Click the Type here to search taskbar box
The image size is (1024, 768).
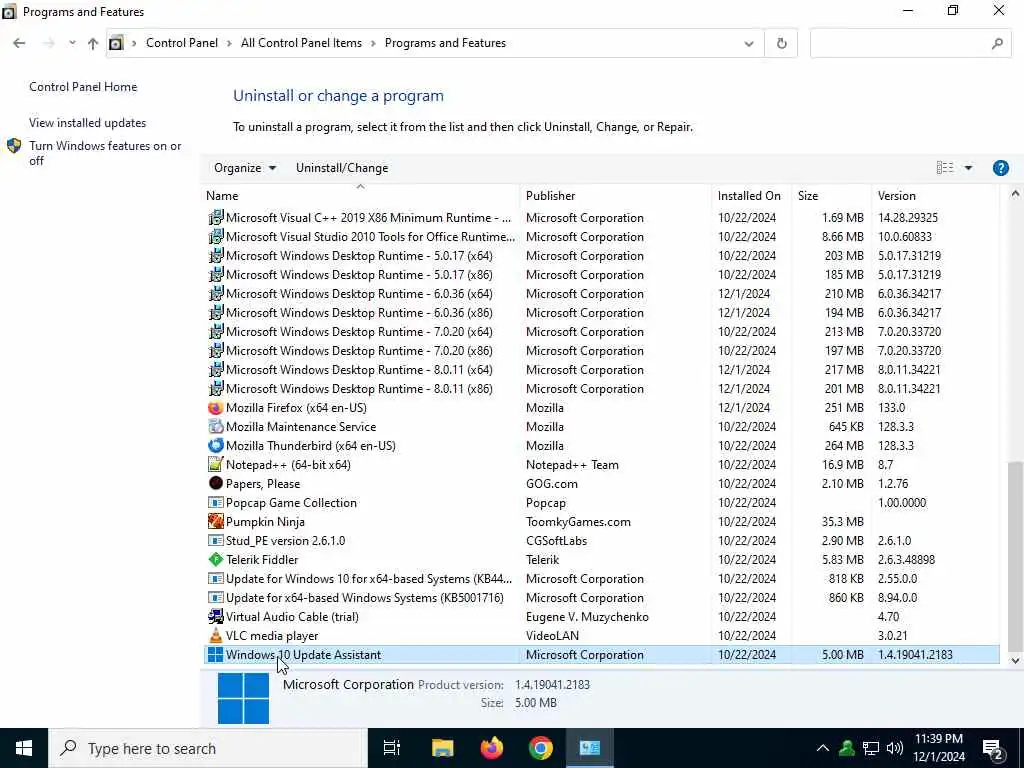click(208, 748)
